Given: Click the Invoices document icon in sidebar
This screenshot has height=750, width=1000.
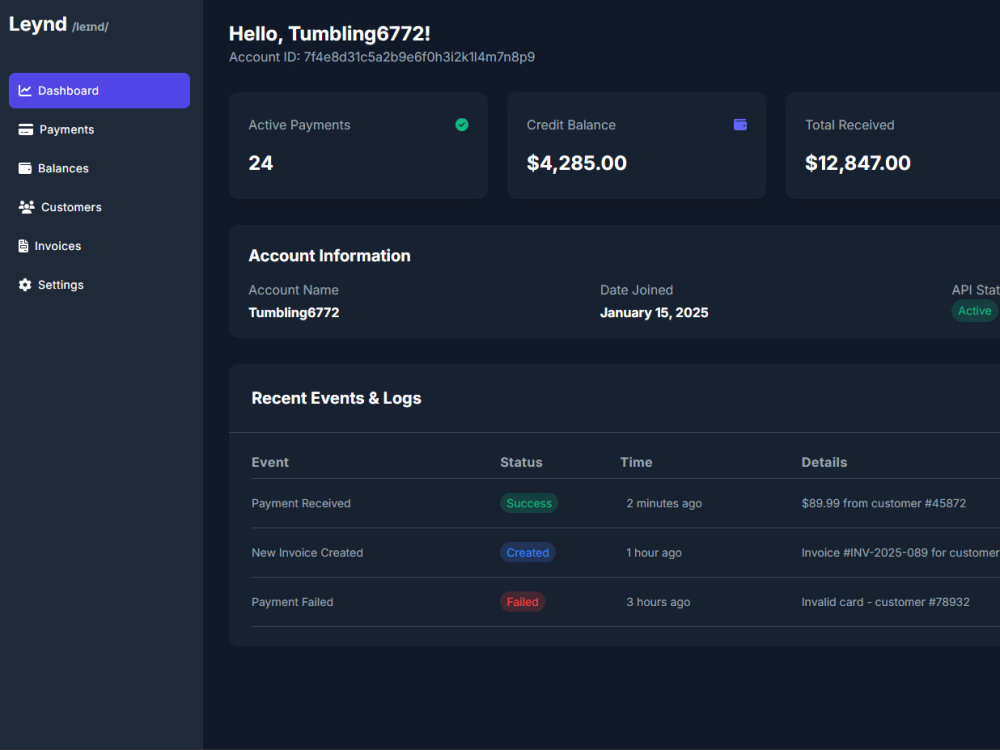Looking at the screenshot, I should tap(24, 246).
